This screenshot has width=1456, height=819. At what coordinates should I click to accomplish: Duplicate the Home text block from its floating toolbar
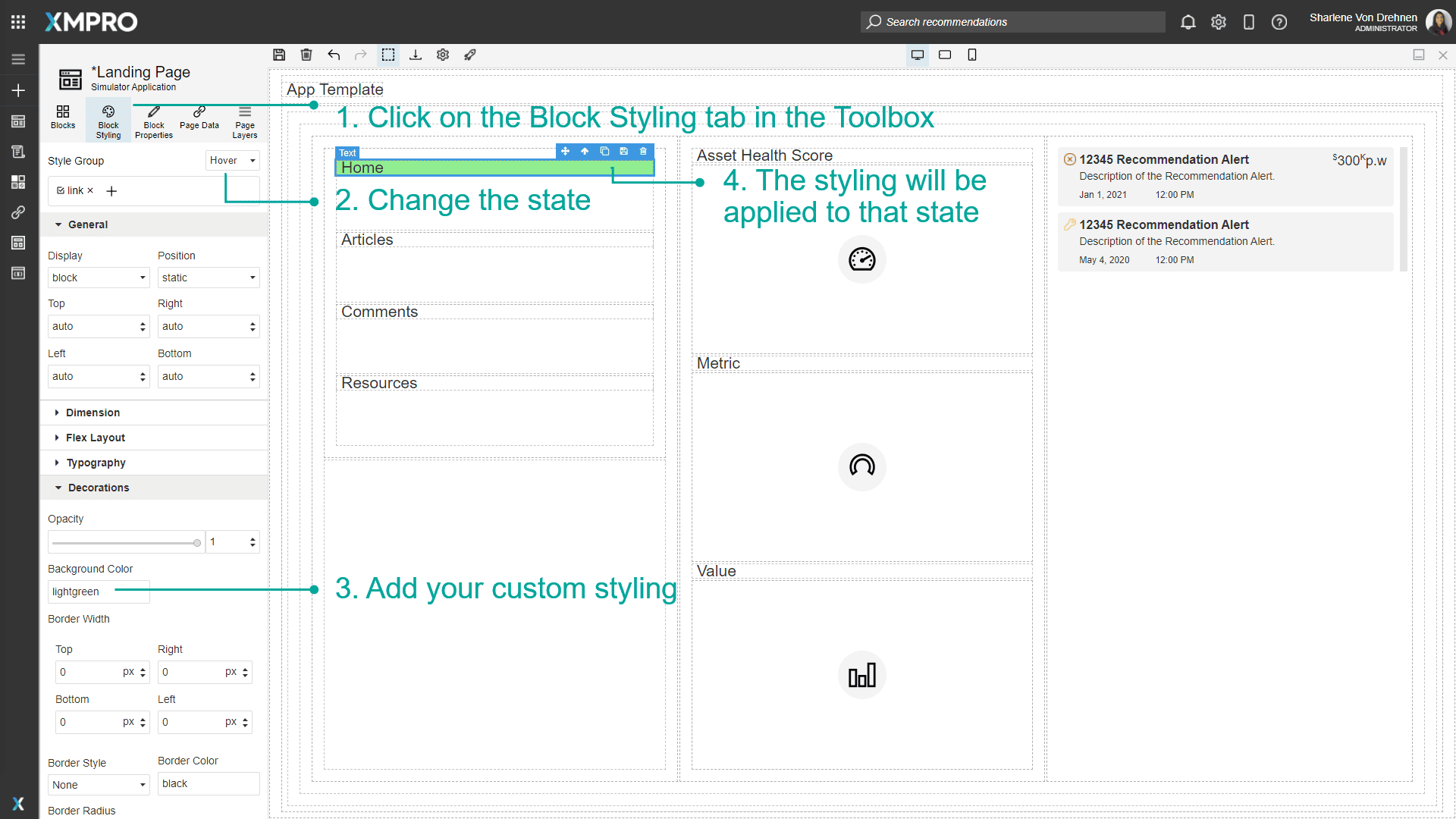pos(604,151)
